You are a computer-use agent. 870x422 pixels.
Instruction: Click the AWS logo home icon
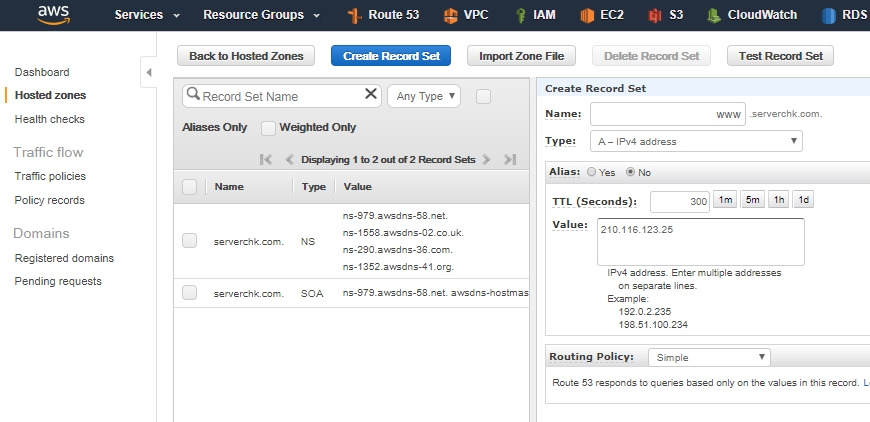point(54,15)
